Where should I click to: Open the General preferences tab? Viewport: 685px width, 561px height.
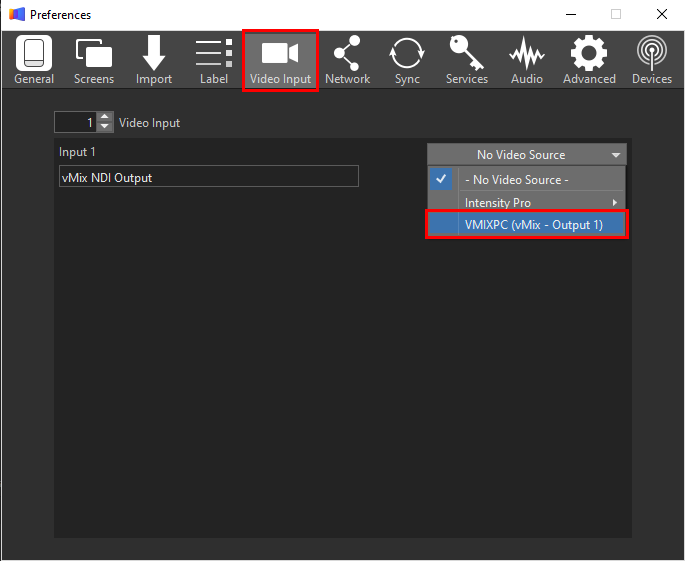tap(34, 60)
